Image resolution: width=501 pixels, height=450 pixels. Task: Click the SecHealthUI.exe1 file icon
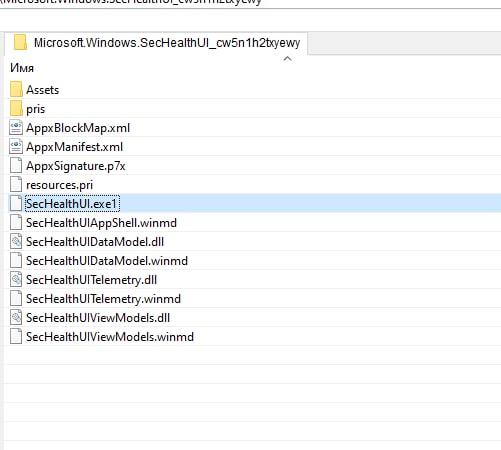[x=16, y=203]
